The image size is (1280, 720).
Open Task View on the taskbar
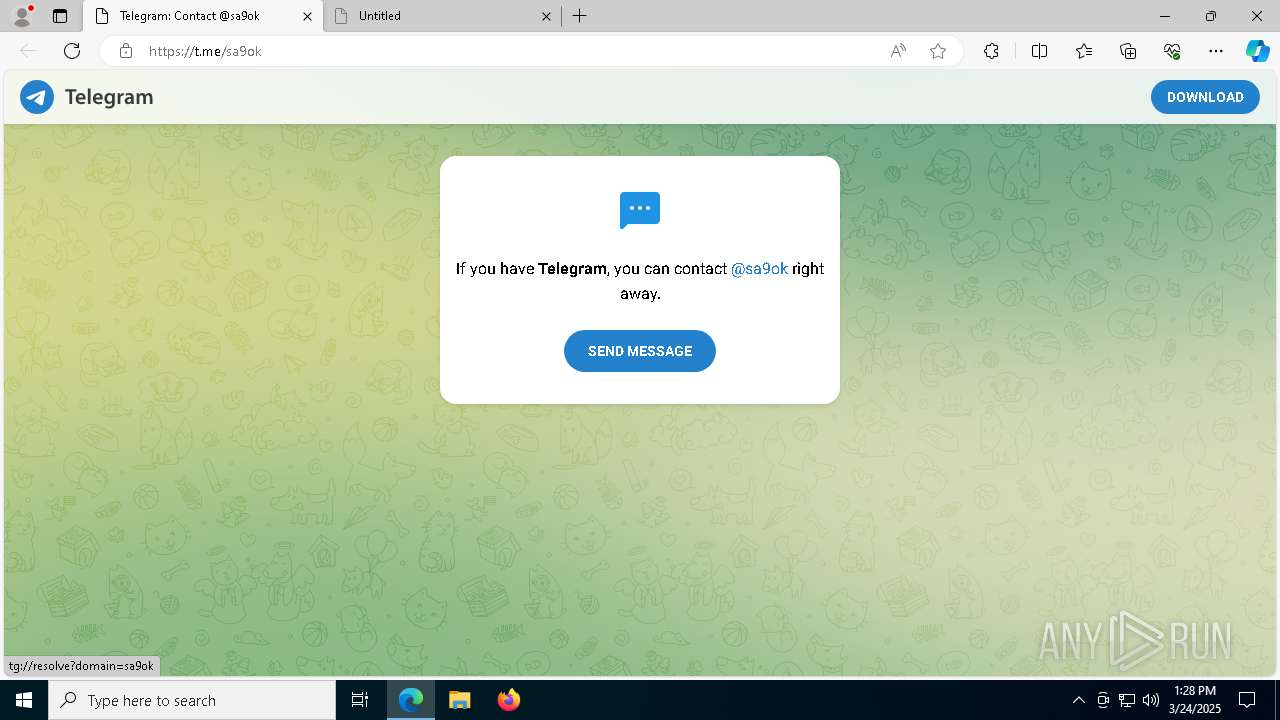coord(360,700)
